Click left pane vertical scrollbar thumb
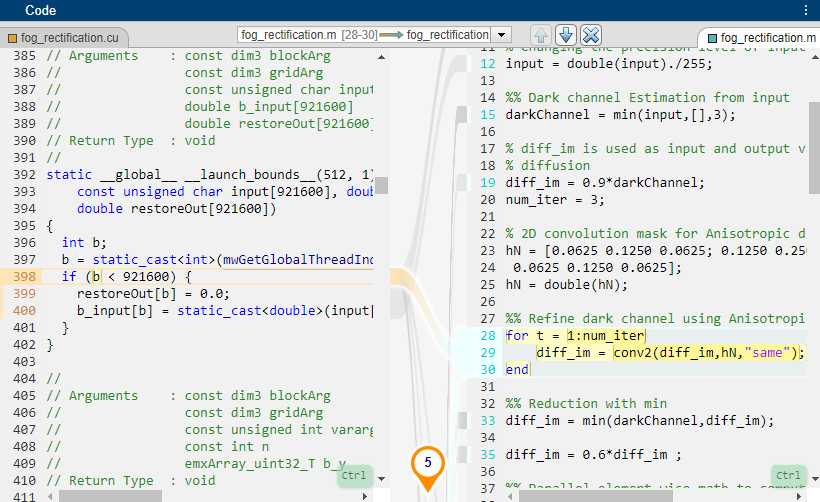820x502 pixels. [381, 186]
